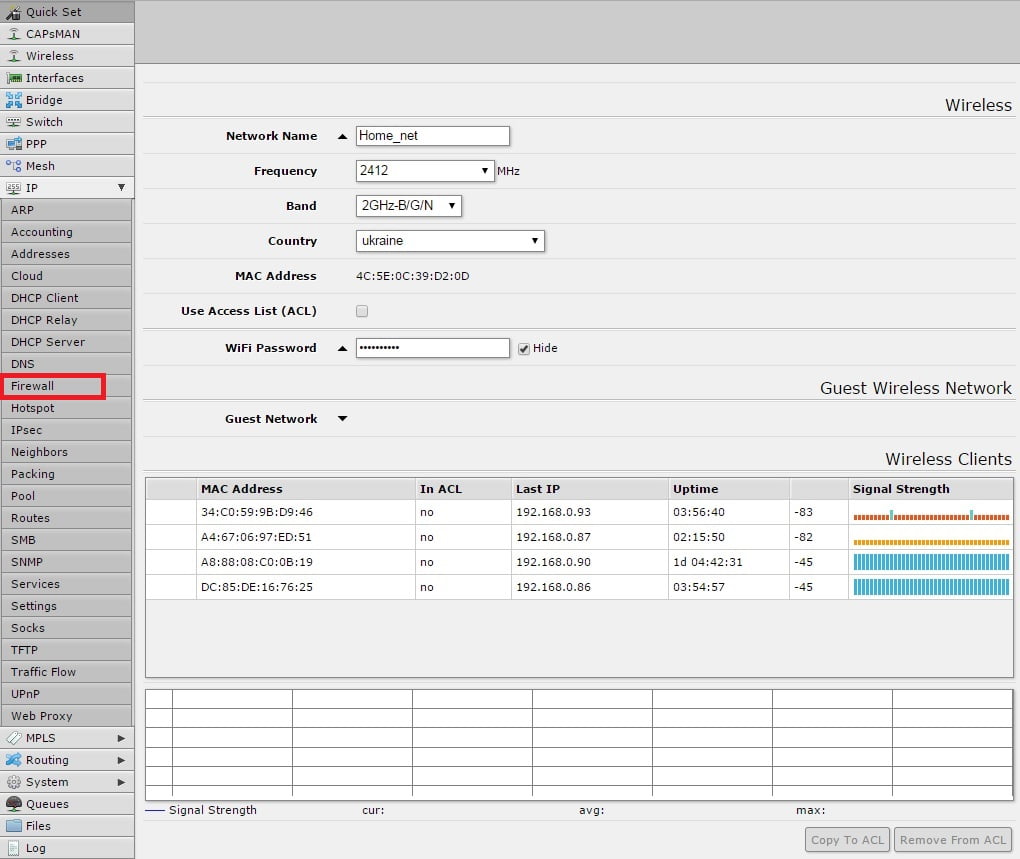Toggle the Use Access List (ACL) checkbox
The width and height of the screenshot is (1020, 859).
[362, 311]
